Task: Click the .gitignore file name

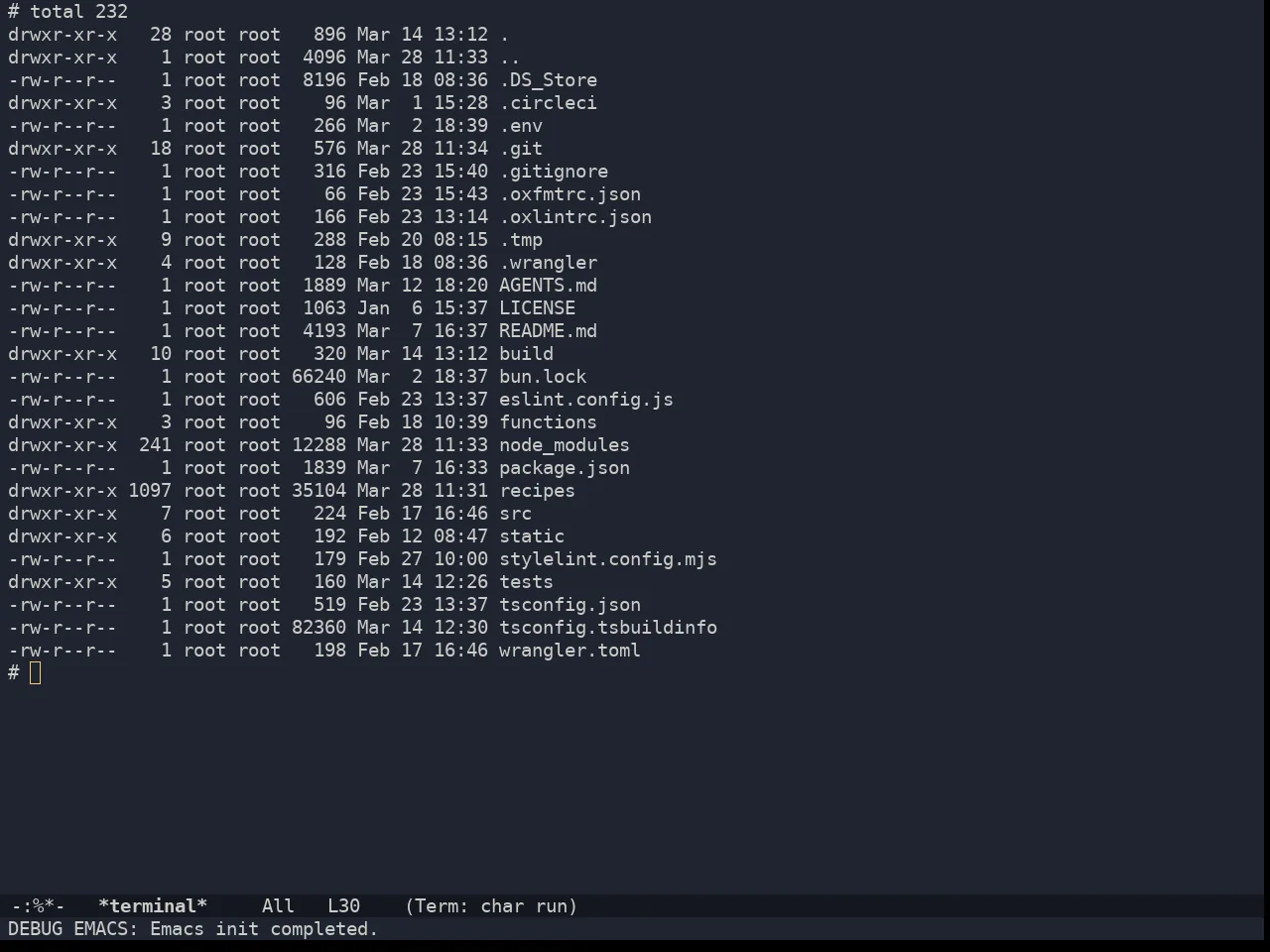Action: 554,172
